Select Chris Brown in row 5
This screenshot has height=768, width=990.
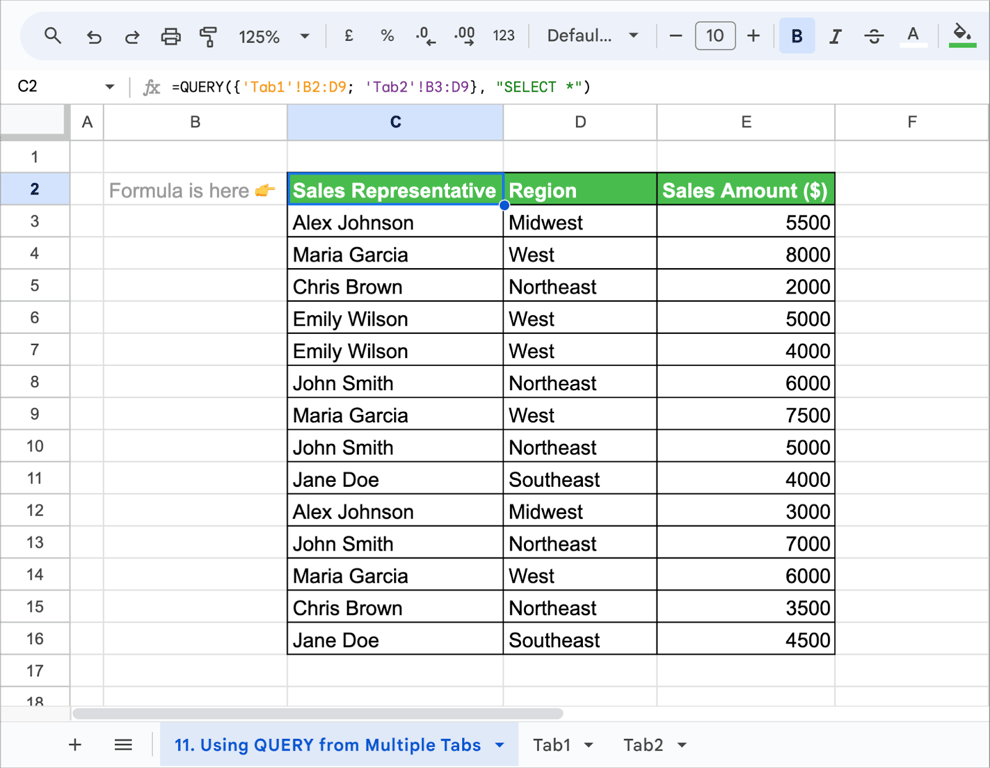point(395,286)
